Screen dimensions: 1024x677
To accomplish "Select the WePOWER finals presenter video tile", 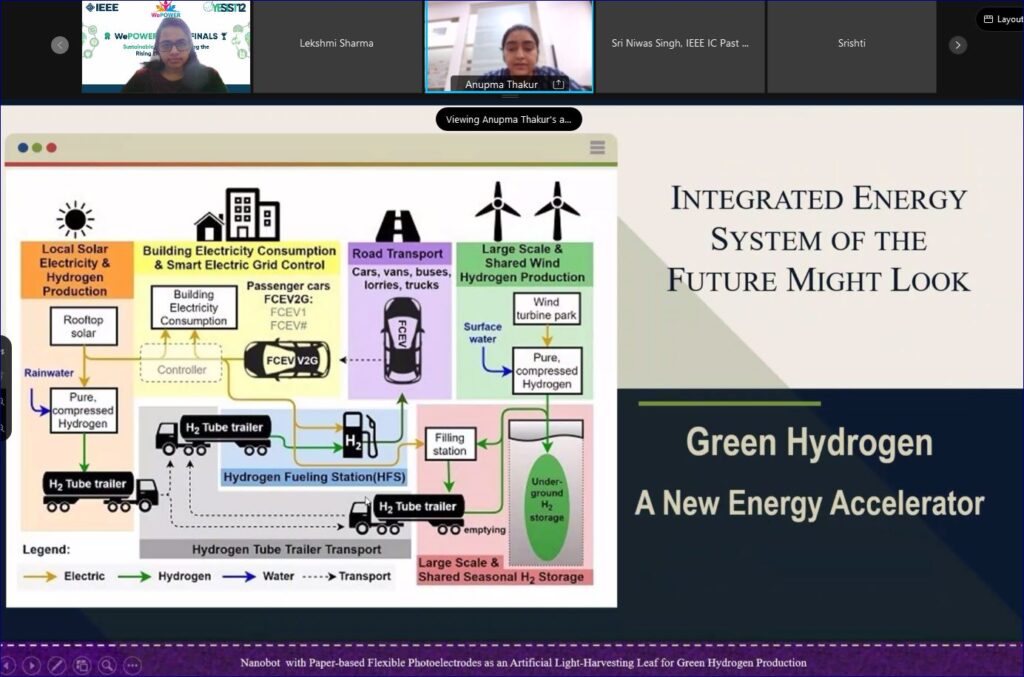I will coord(167,46).
